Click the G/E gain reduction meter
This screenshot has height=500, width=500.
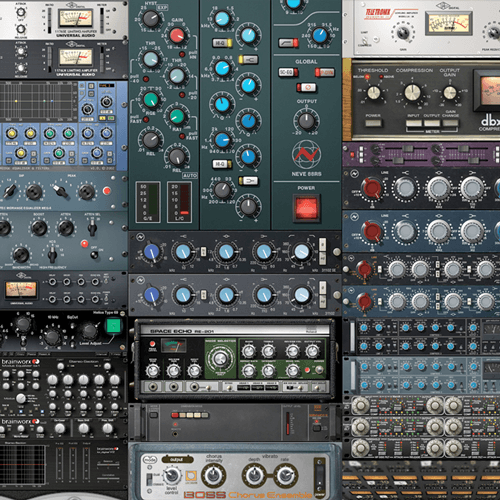(148, 202)
